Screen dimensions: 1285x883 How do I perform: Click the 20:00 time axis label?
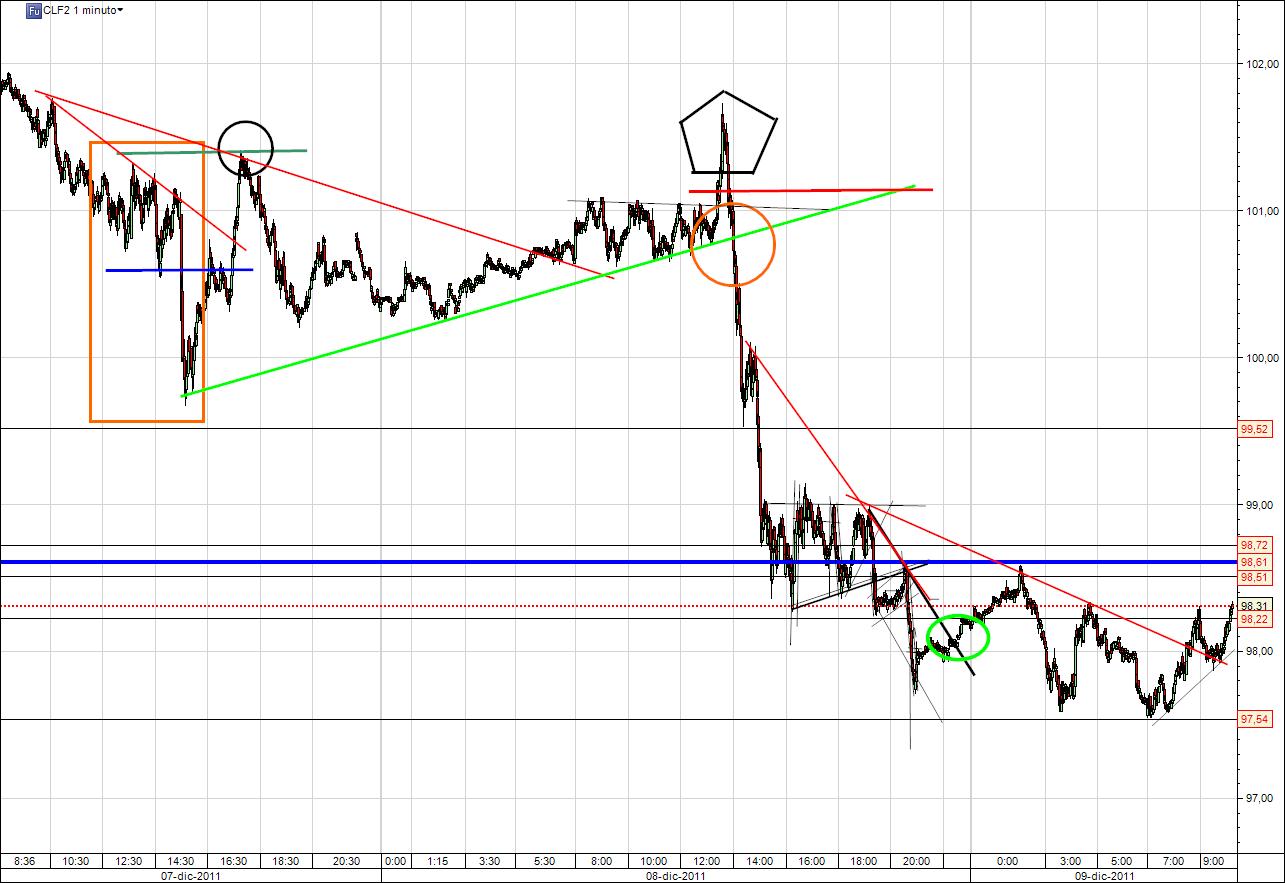(917, 860)
